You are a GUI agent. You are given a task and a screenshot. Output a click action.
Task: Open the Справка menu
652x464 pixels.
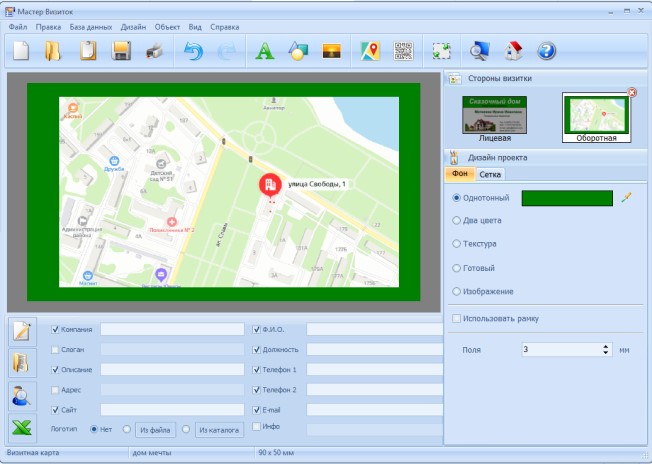point(225,27)
